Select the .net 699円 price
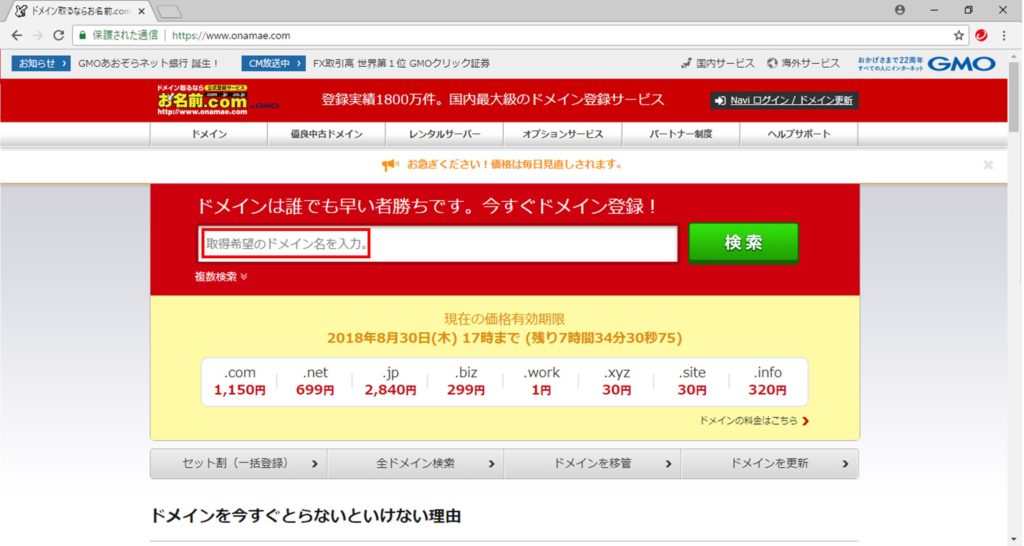This screenshot has height=546, width=1024. coord(315,381)
